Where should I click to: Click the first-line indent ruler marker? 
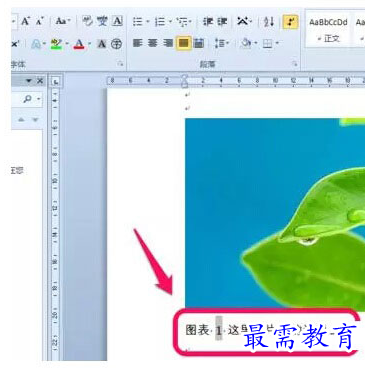pyautogui.click(x=185, y=78)
